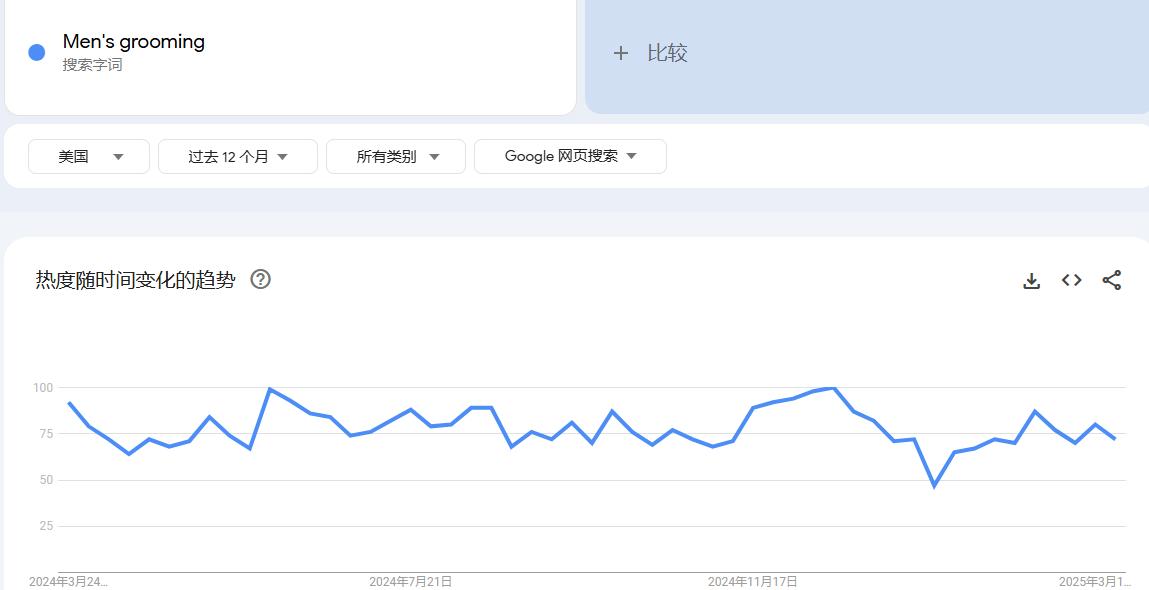The height and width of the screenshot is (590, 1149).
Task: Click the 热度随时间变化的趋势 heading
Action: [x=136, y=280]
